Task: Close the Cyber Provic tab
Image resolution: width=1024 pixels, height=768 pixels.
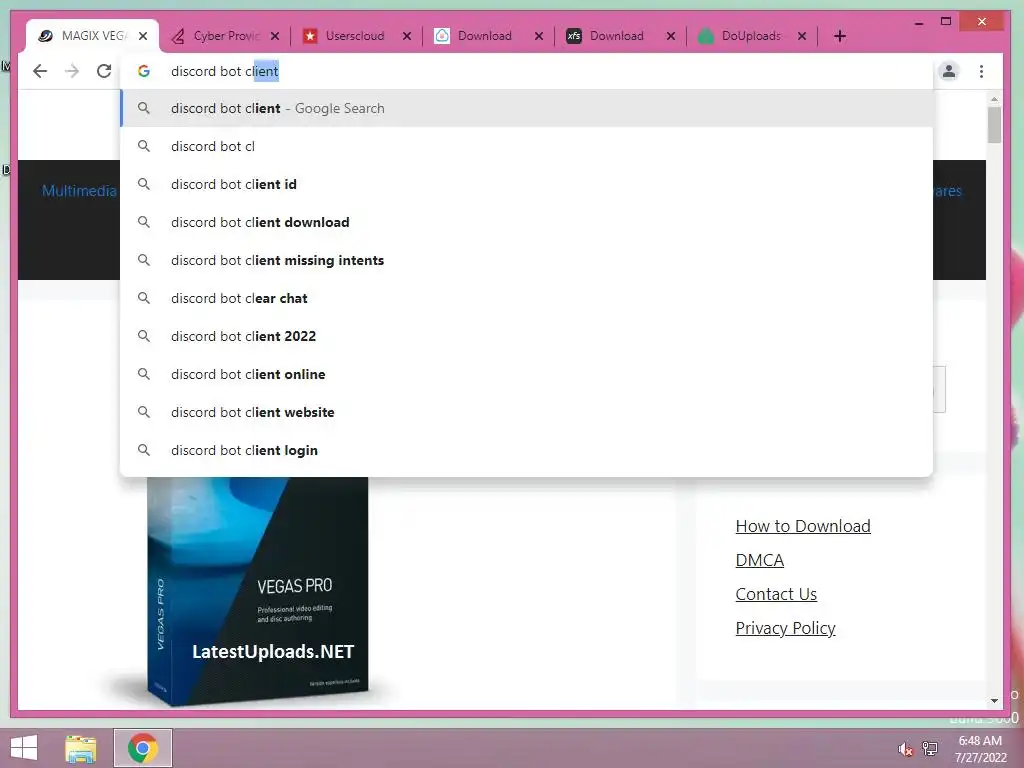Action: tap(275, 36)
